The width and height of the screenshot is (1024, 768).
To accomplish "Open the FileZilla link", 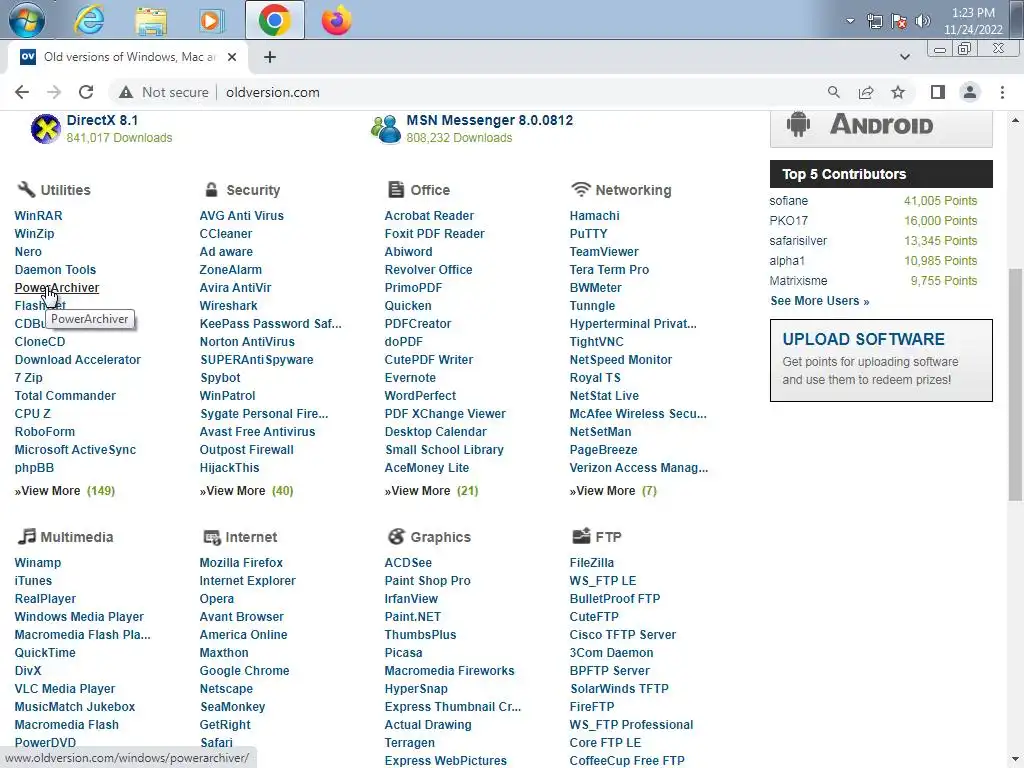I will point(592,562).
